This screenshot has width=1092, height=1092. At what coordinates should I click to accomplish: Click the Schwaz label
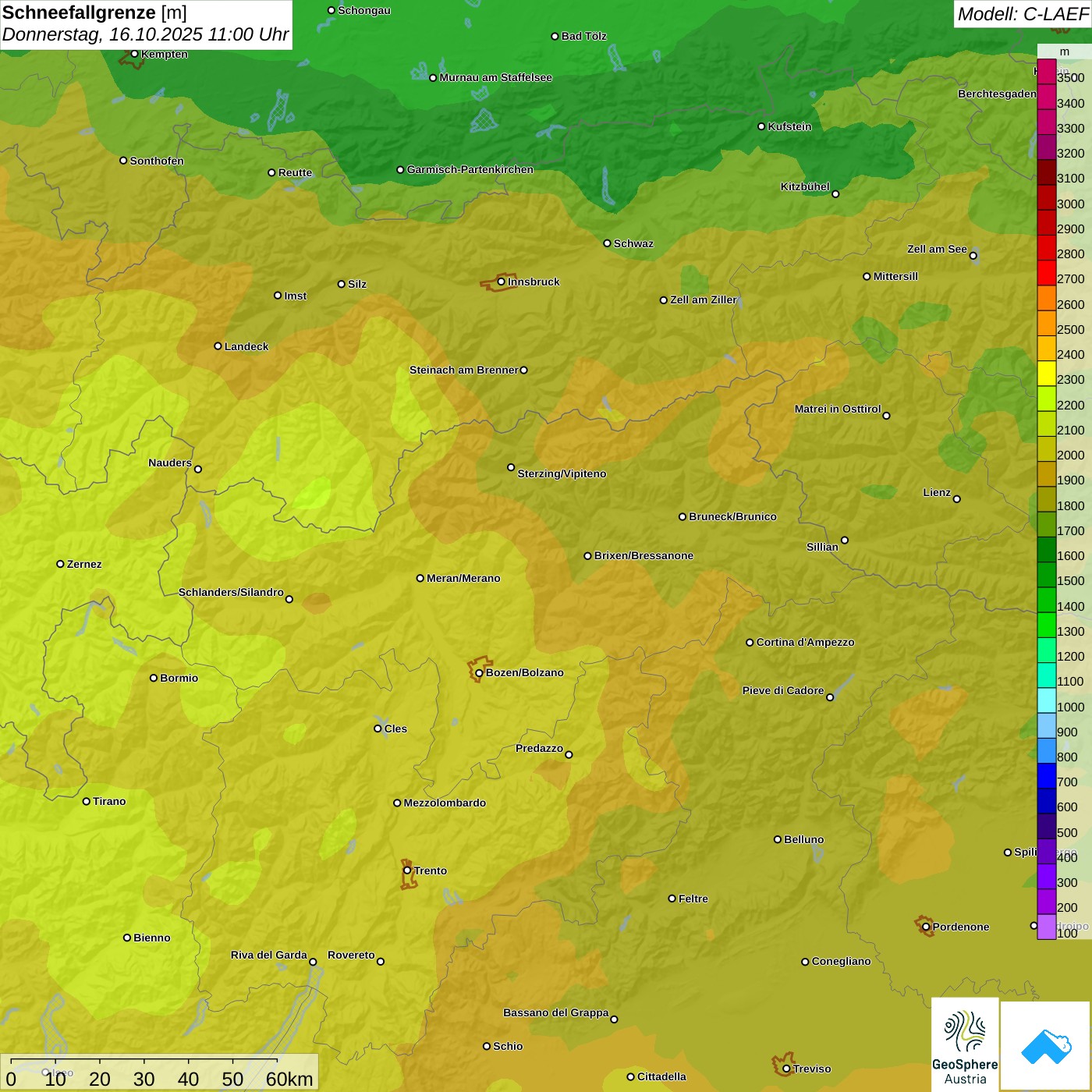point(633,243)
